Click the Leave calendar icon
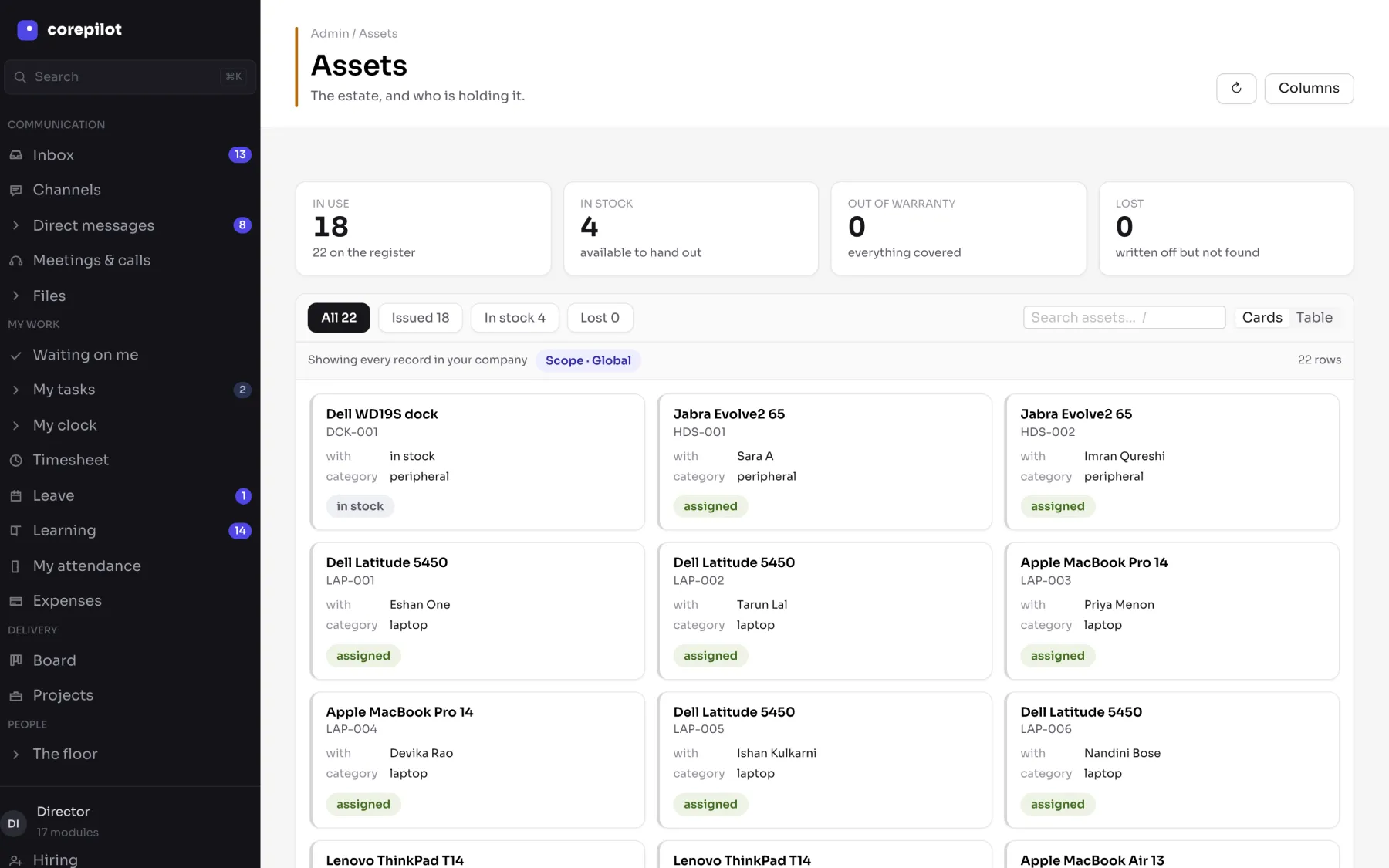Viewport: 1389px width, 868px height. (x=15, y=496)
